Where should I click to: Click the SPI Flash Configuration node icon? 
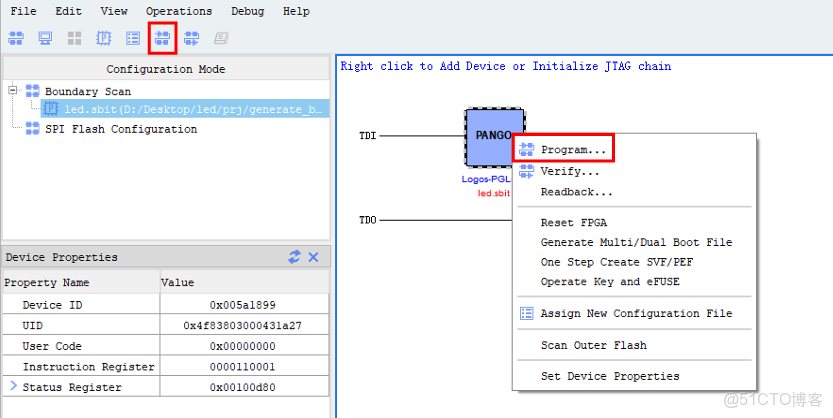coord(32,128)
